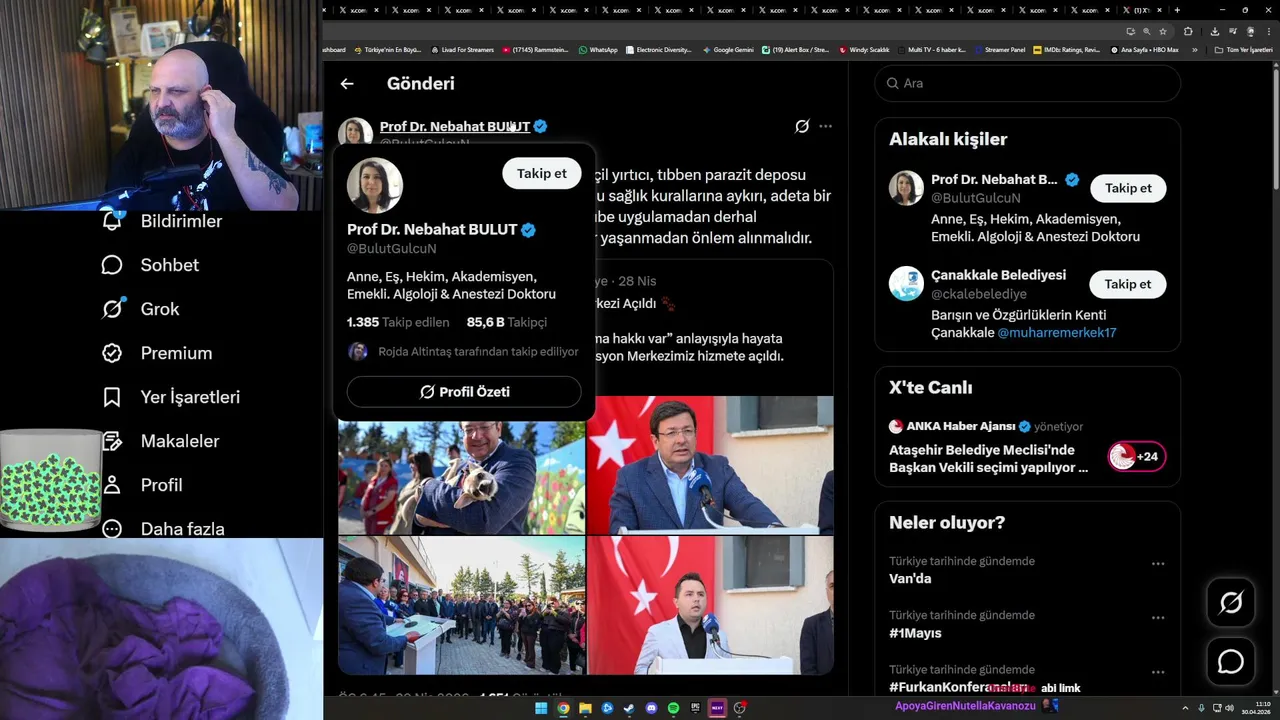Click taskbar clock showing 11:10
Screen dimensions: 1280x720
coord(1255,708)
